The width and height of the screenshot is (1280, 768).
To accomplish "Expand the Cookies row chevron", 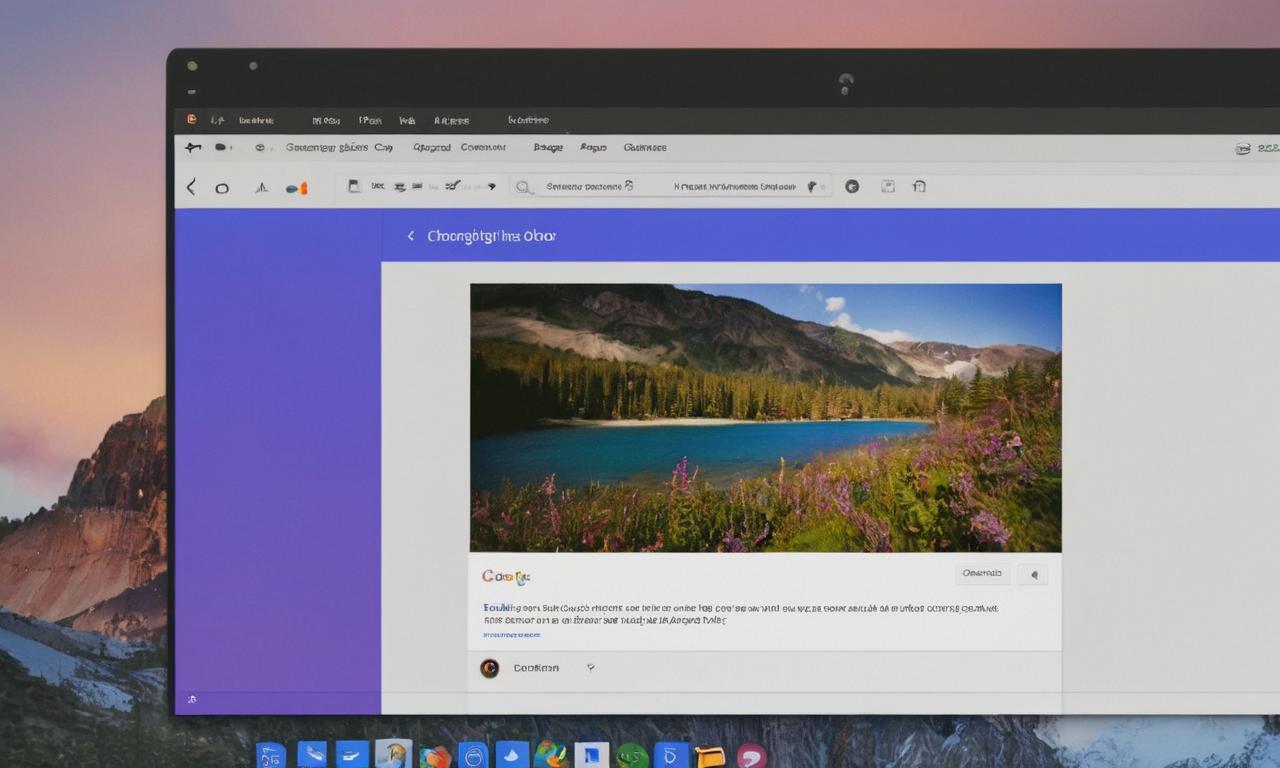I will point(590,668).
